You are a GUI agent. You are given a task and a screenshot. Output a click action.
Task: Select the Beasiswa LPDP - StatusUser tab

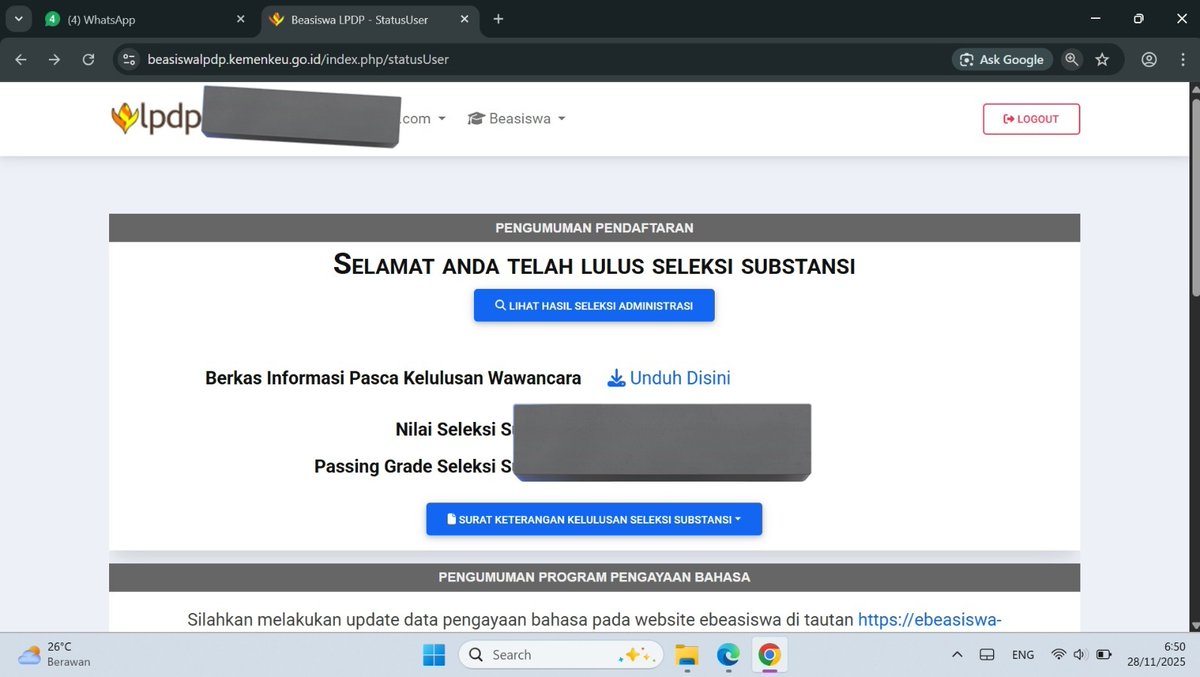(x=370, y=19)
